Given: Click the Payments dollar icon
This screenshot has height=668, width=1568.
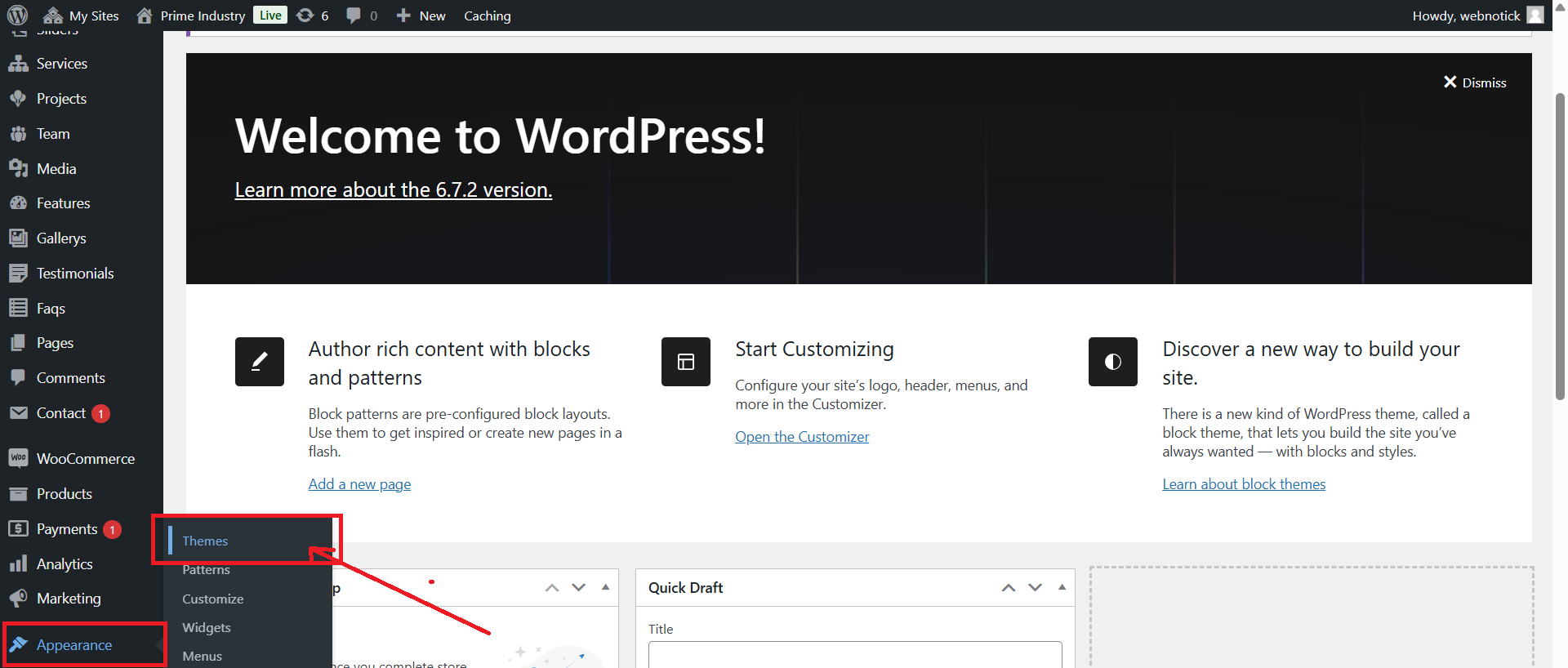Looking at the screenshot, I should tap(18, 529).
